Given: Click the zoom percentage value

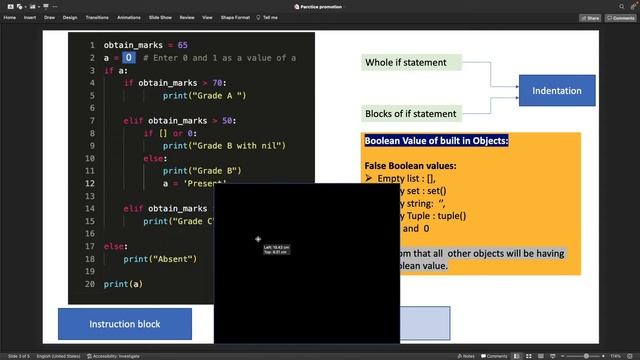Looking at the screenshot, I should [616, 356].
